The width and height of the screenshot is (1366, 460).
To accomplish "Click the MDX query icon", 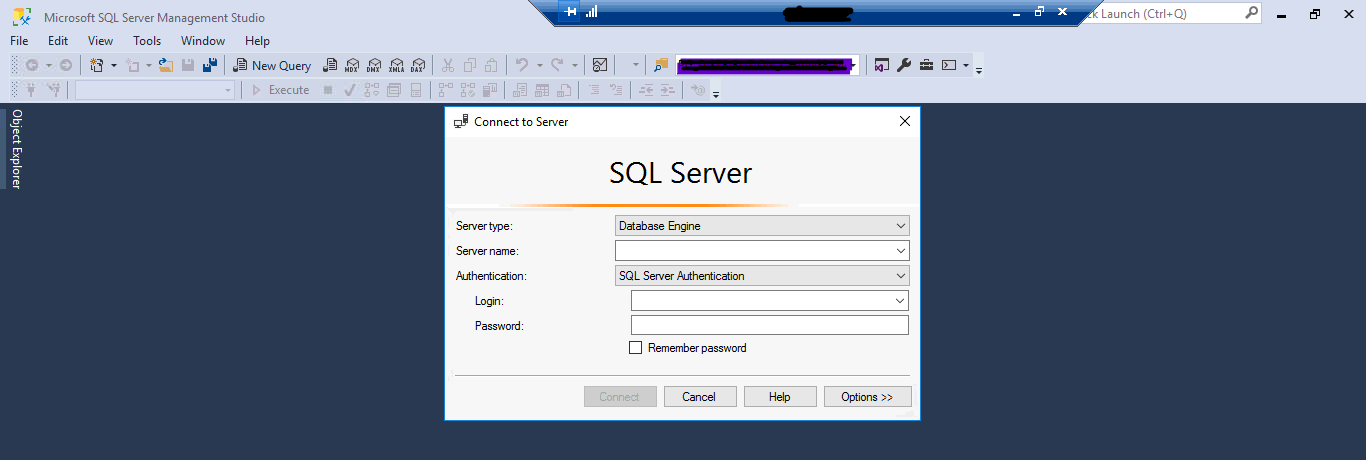I will 351,65.
